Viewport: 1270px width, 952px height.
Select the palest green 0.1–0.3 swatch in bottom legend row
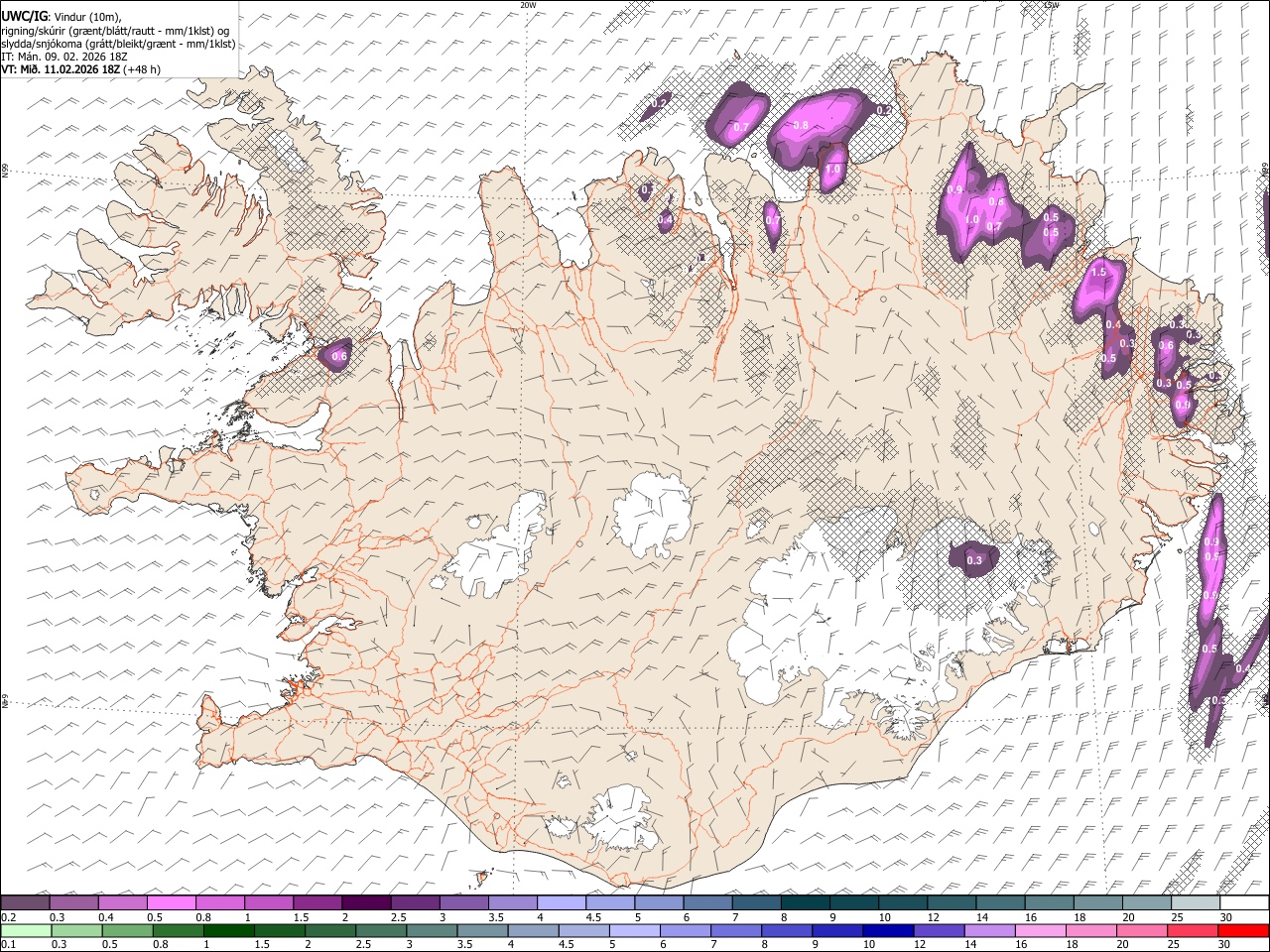tap(25, 930)
